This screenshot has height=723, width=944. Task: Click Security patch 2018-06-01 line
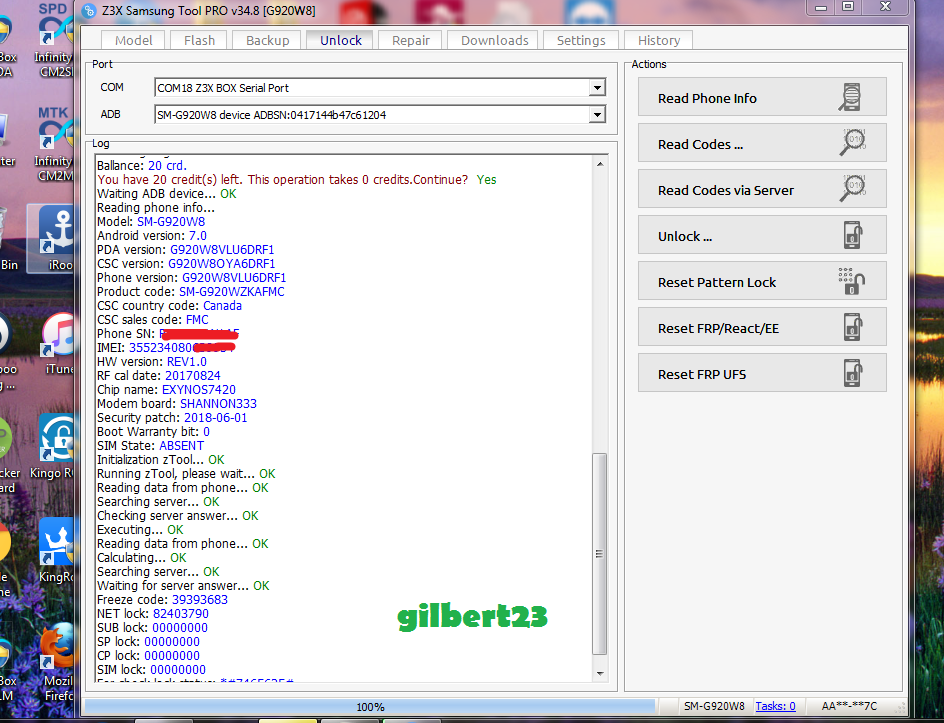(172, 417)
